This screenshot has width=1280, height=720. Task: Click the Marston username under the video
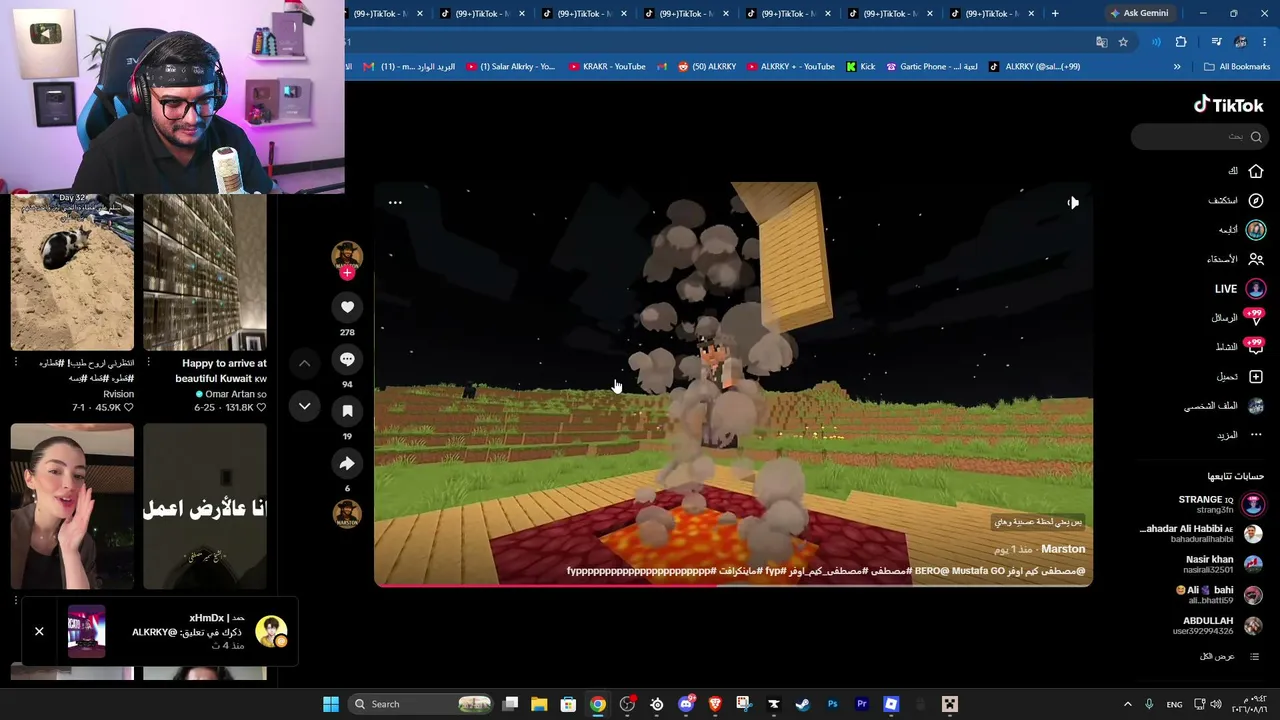pyautogui.click(x=1063, y=549)
